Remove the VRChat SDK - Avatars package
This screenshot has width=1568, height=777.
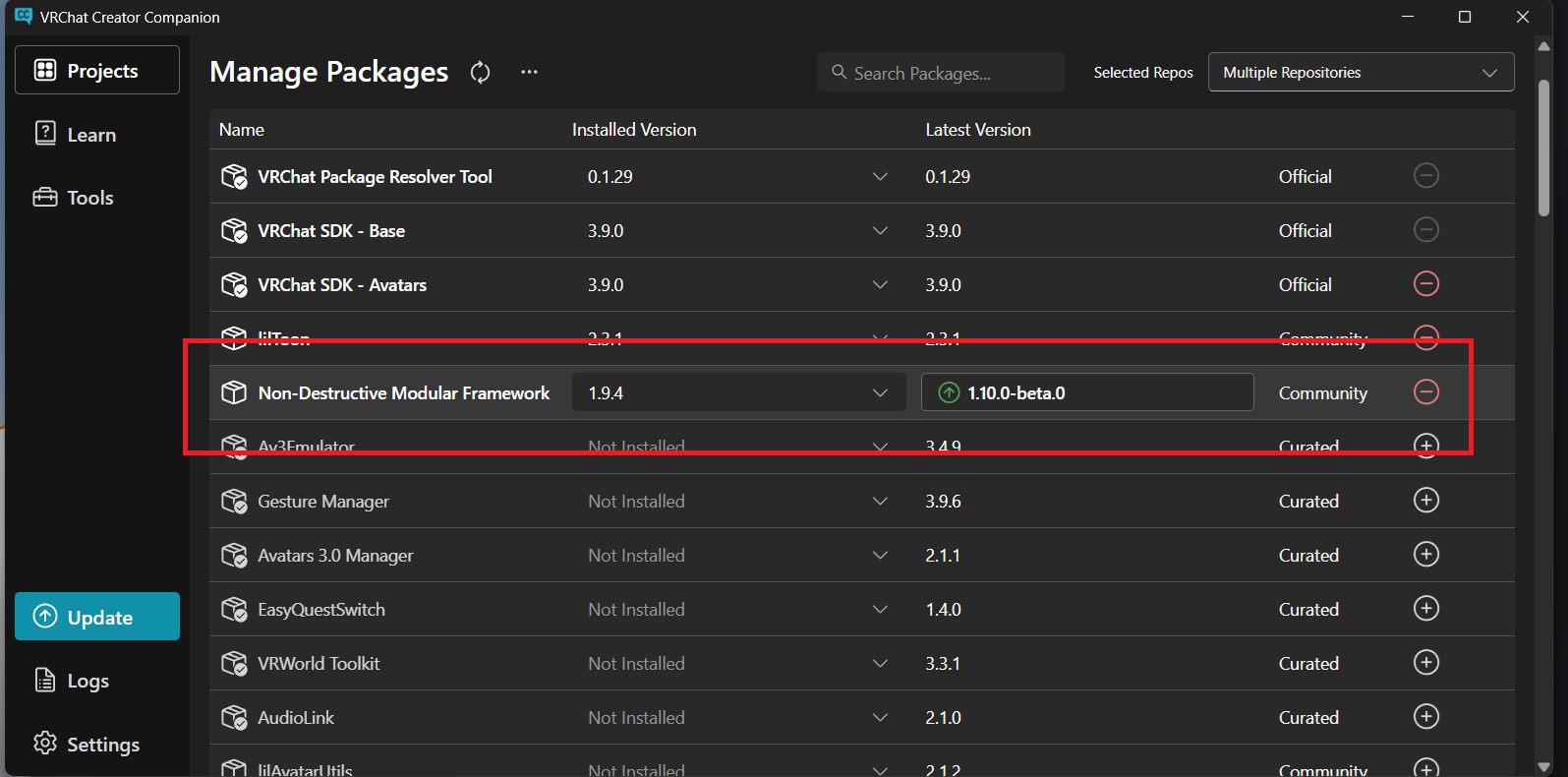(x=1425, y=284)
